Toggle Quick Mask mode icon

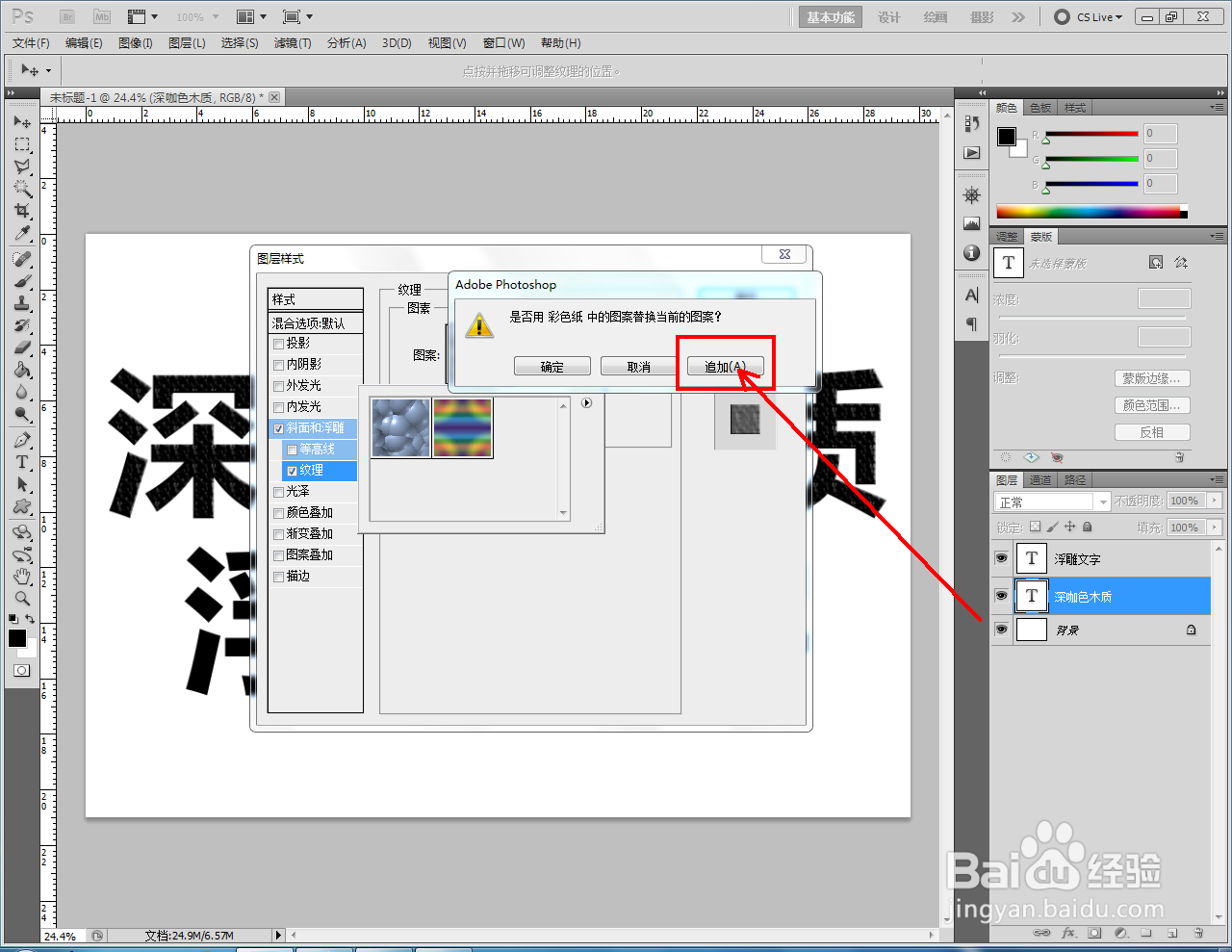(x=21, y=670)
